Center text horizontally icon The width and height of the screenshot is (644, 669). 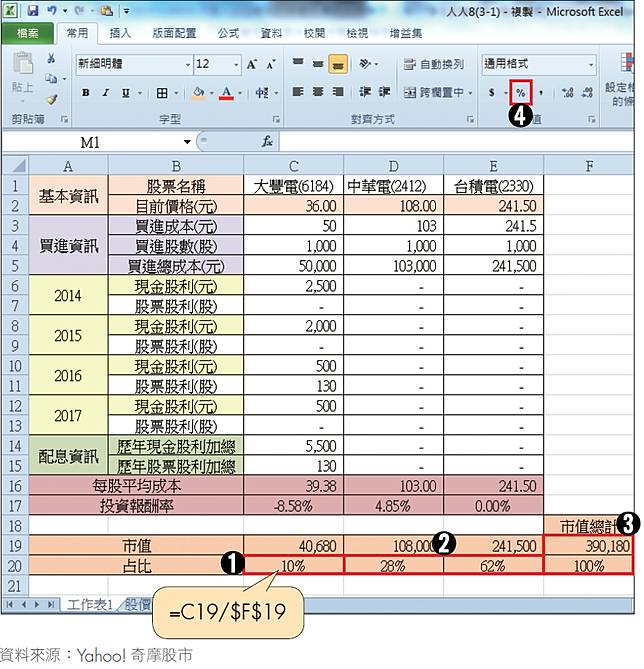[318, 92]
